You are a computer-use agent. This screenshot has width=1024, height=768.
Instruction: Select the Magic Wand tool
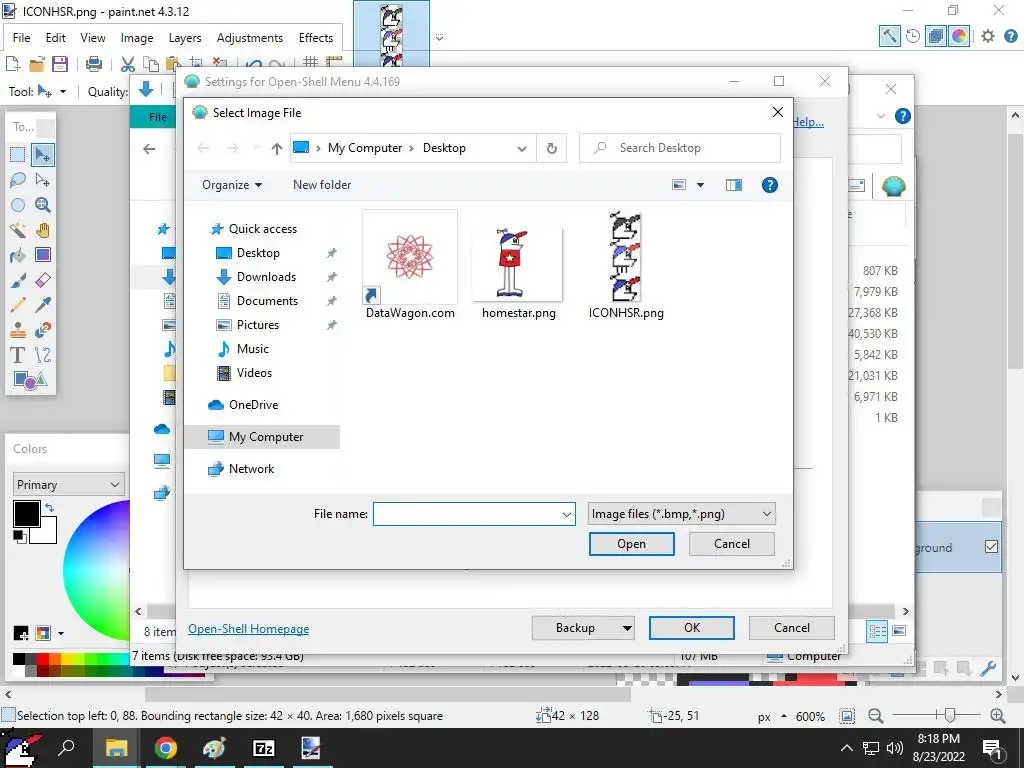[x=18, y=230]
